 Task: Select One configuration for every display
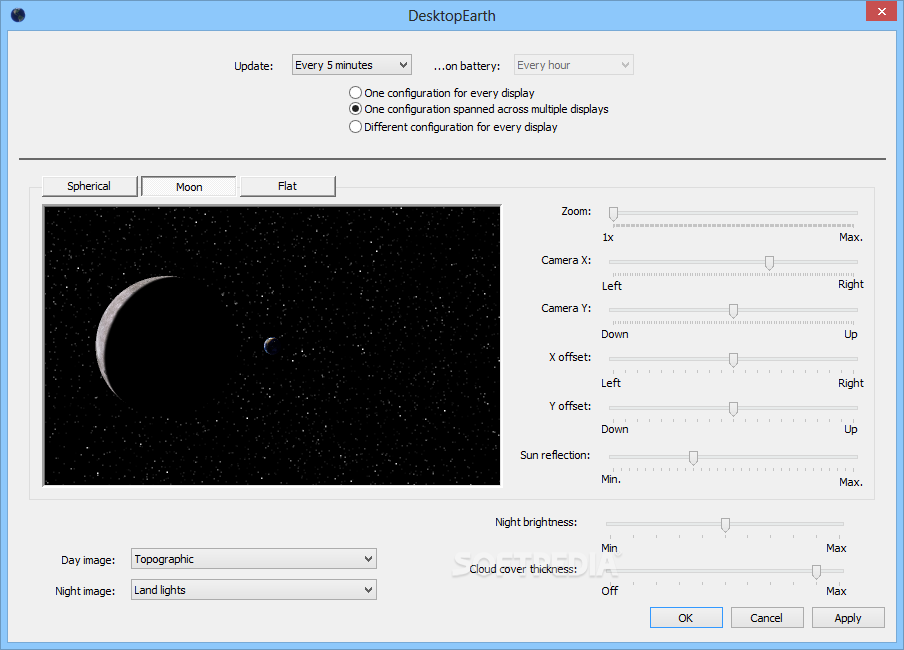(441, 93)
